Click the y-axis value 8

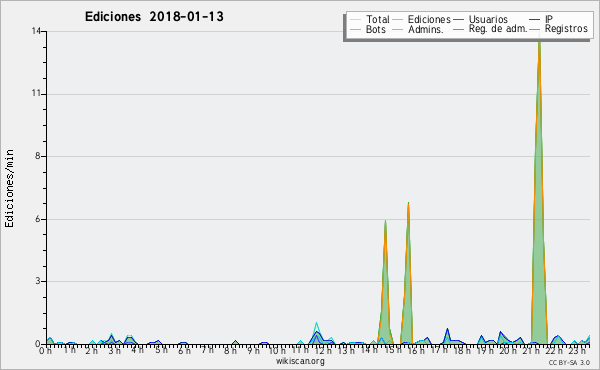38,156
